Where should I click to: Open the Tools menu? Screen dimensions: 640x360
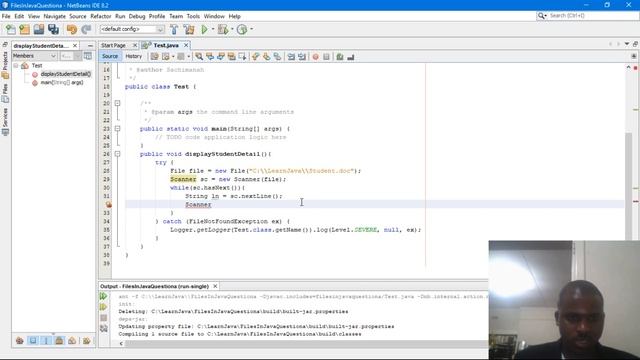point(193,16)
